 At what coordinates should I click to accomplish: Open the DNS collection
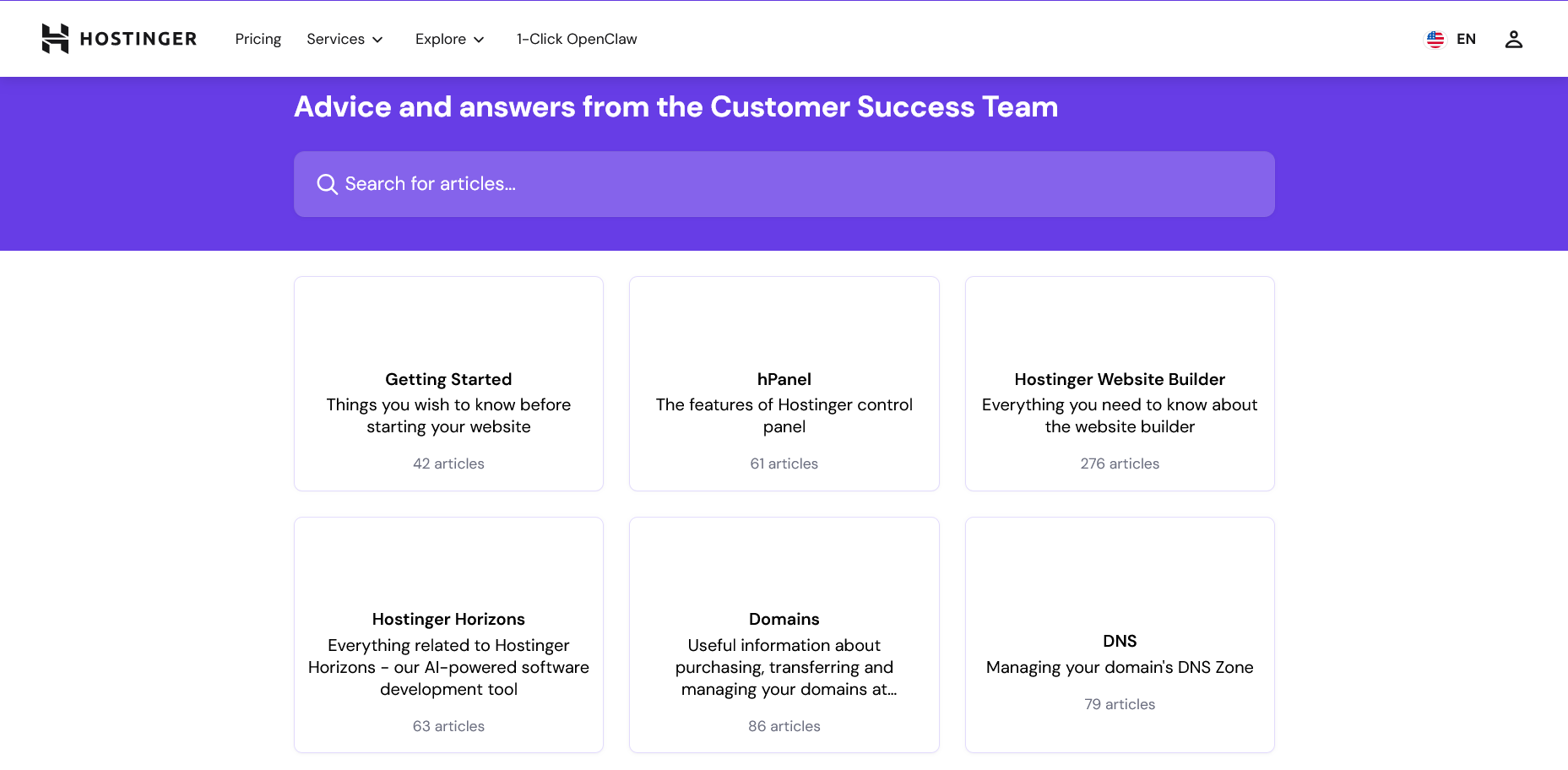[1120, 635]
